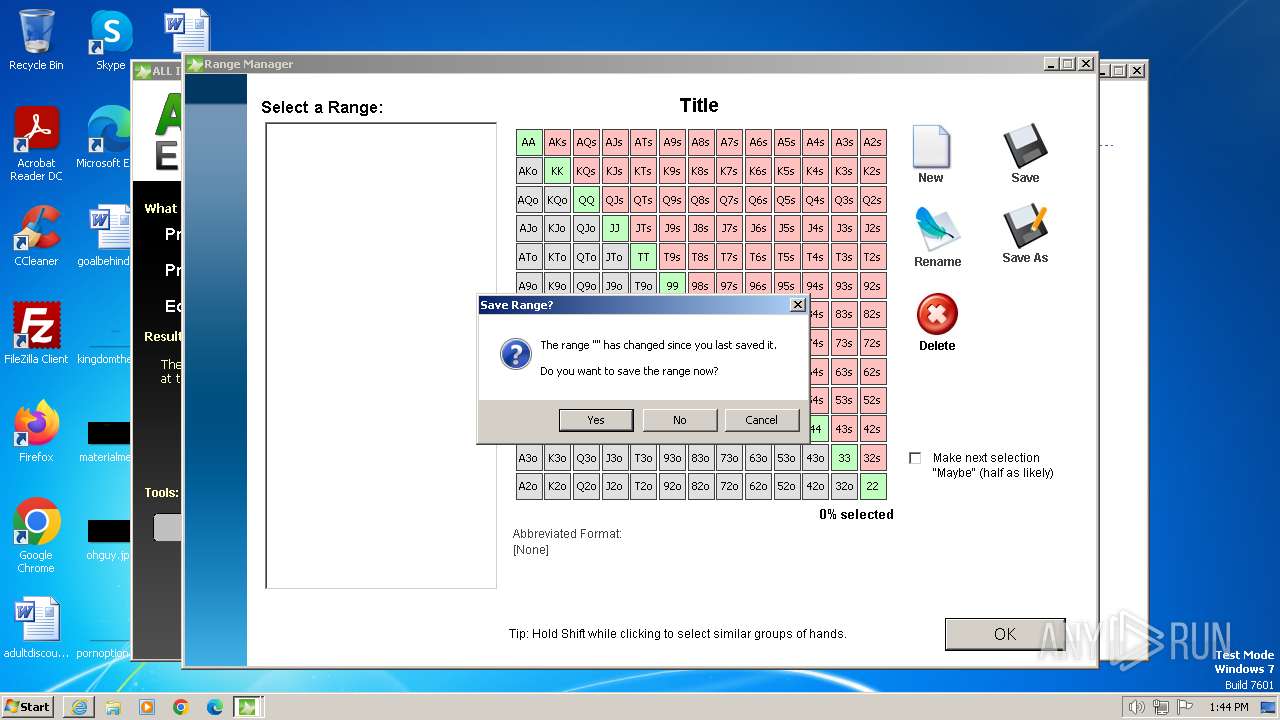Open Recycle Bin desktop icon

(36, 40)
